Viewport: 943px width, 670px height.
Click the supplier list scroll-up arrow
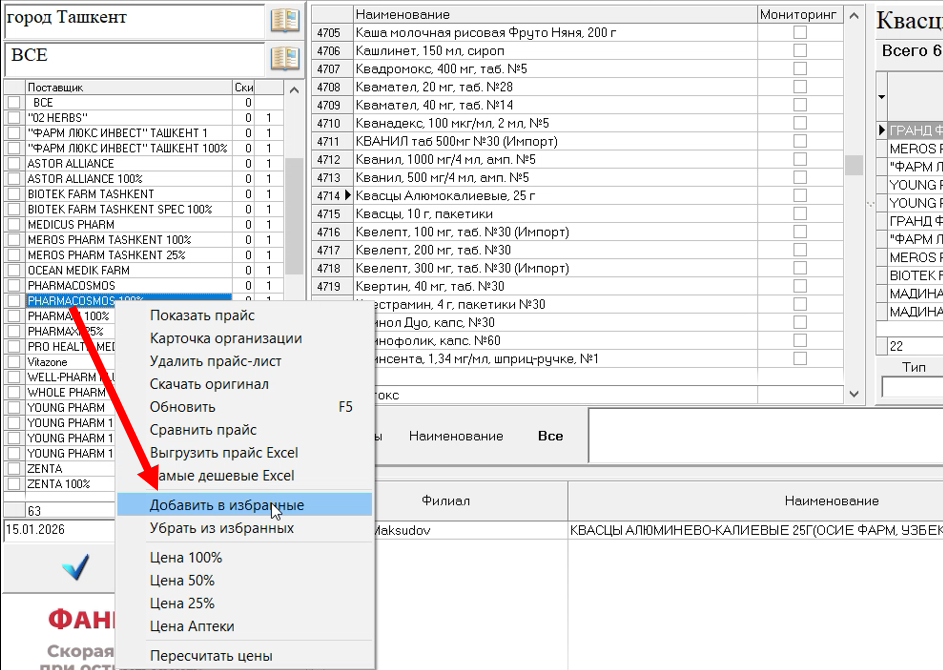(x=293, y=90)
